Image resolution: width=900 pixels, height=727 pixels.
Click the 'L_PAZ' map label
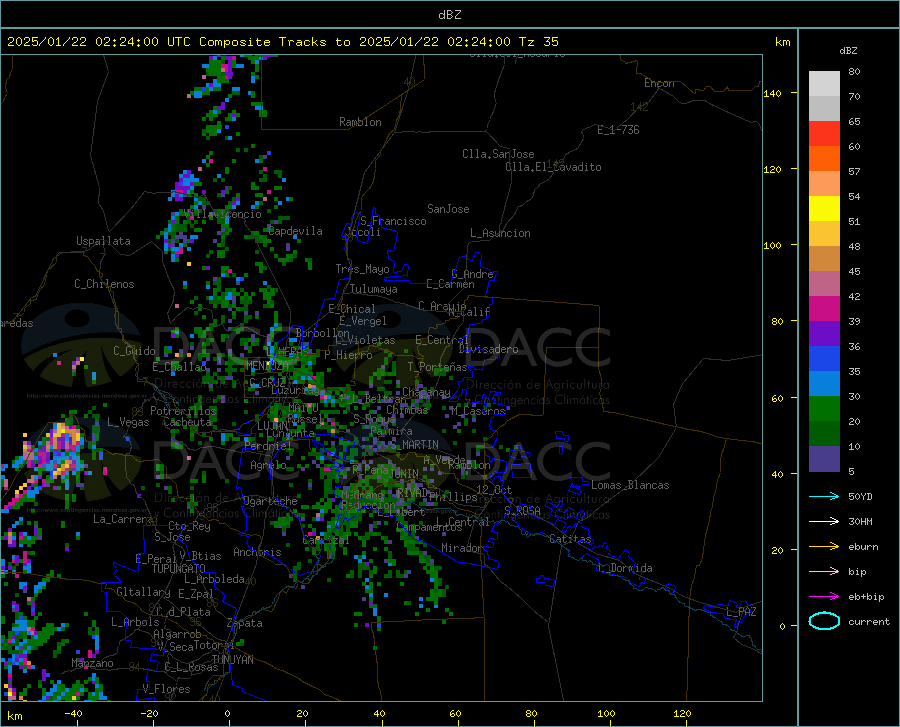point(741,612)
